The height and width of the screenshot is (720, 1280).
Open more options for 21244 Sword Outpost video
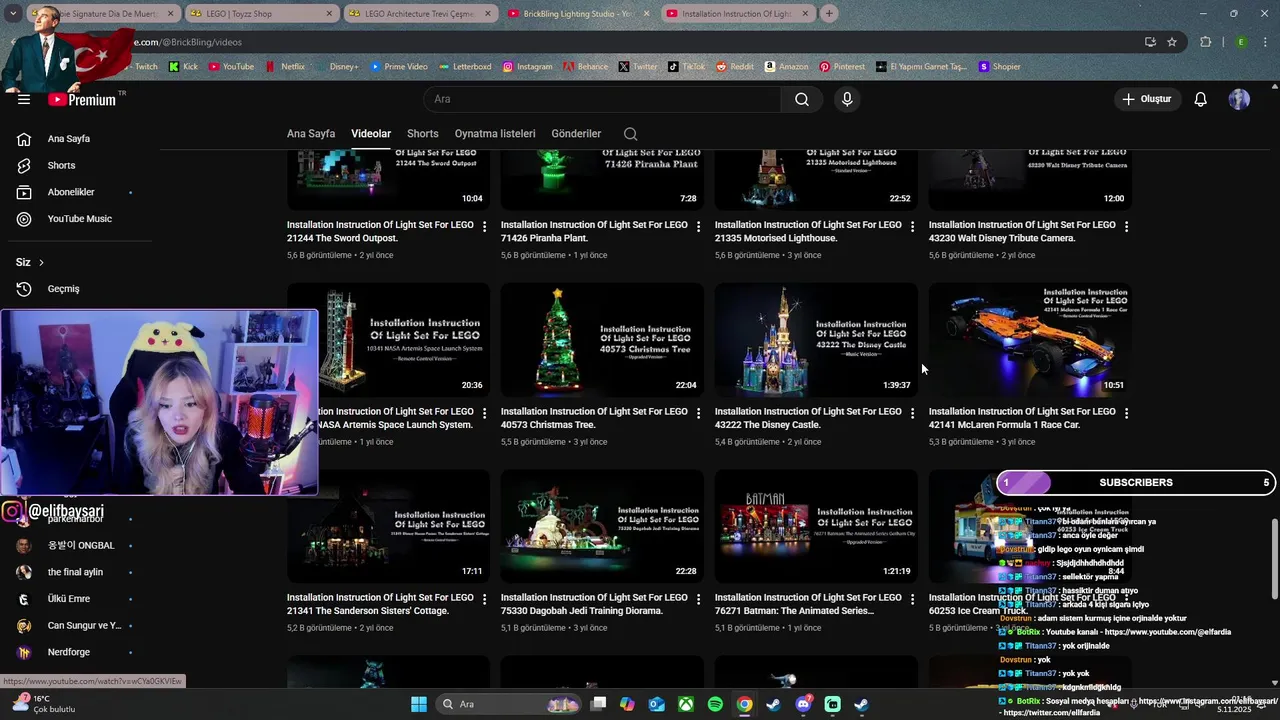[484, 227]
